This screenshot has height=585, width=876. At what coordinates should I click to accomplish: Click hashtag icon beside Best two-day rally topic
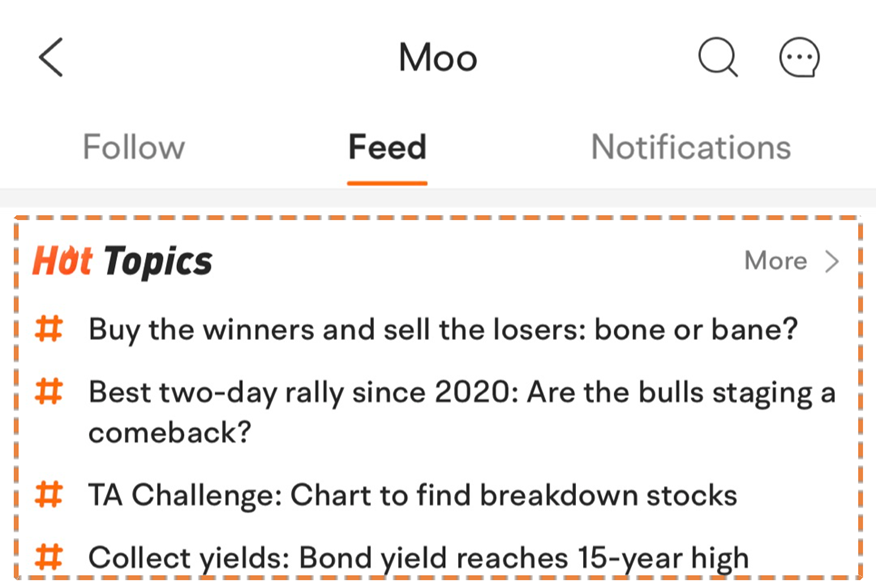[49, 391]
